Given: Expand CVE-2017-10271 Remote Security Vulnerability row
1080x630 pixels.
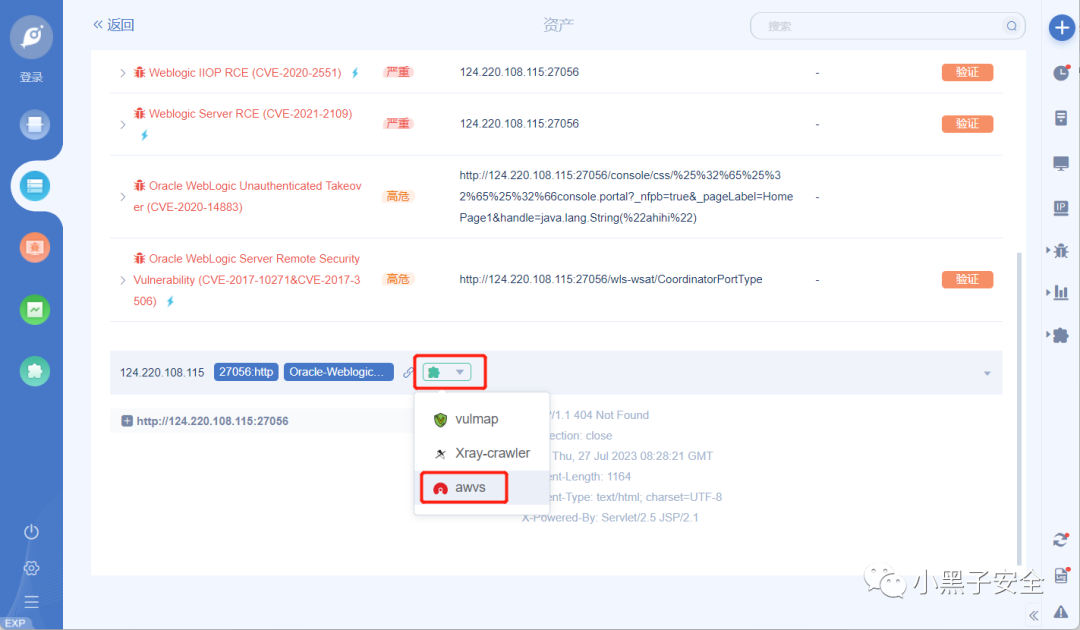Looking at the screenshot, I should pos(123,280).
